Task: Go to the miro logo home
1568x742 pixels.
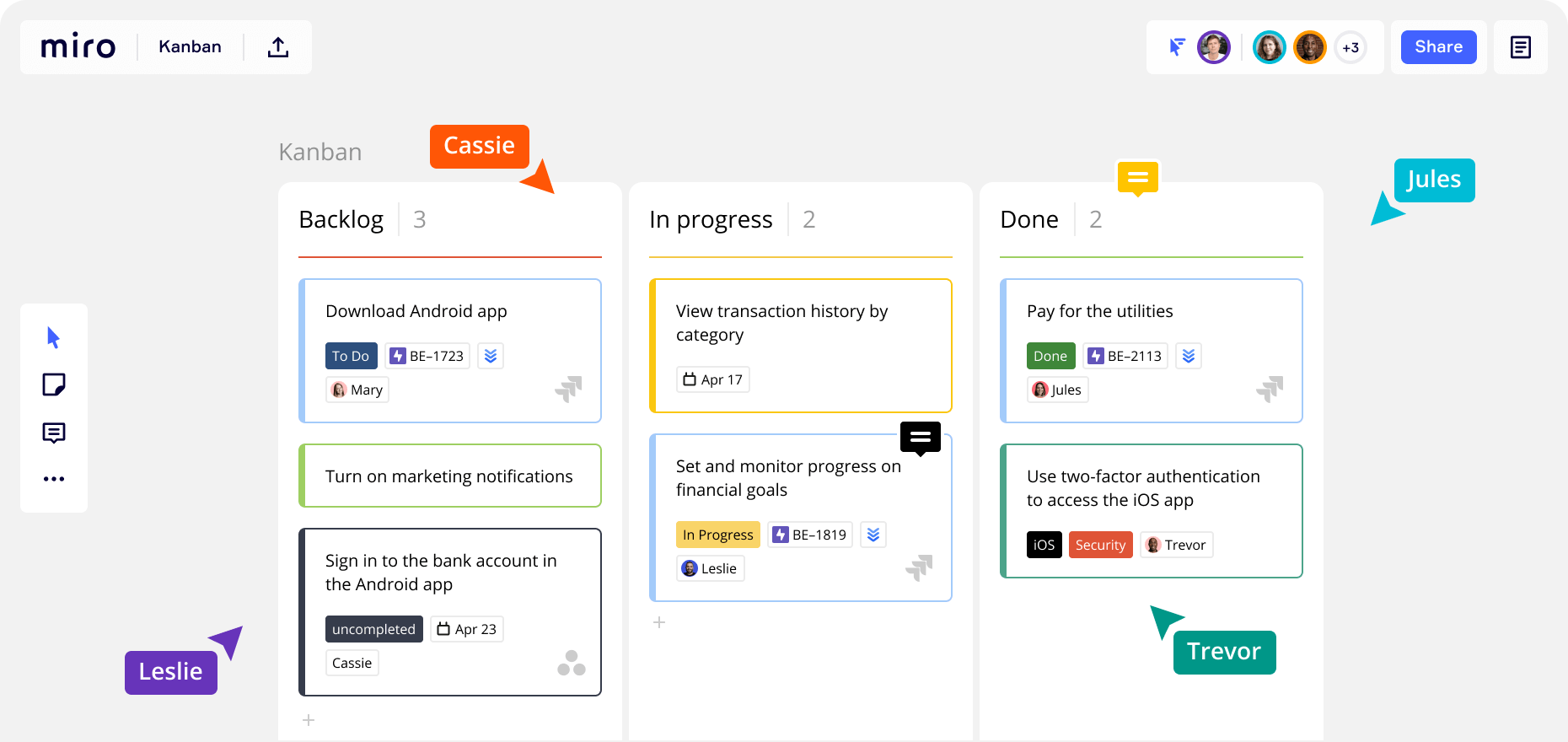Action: 78,46
